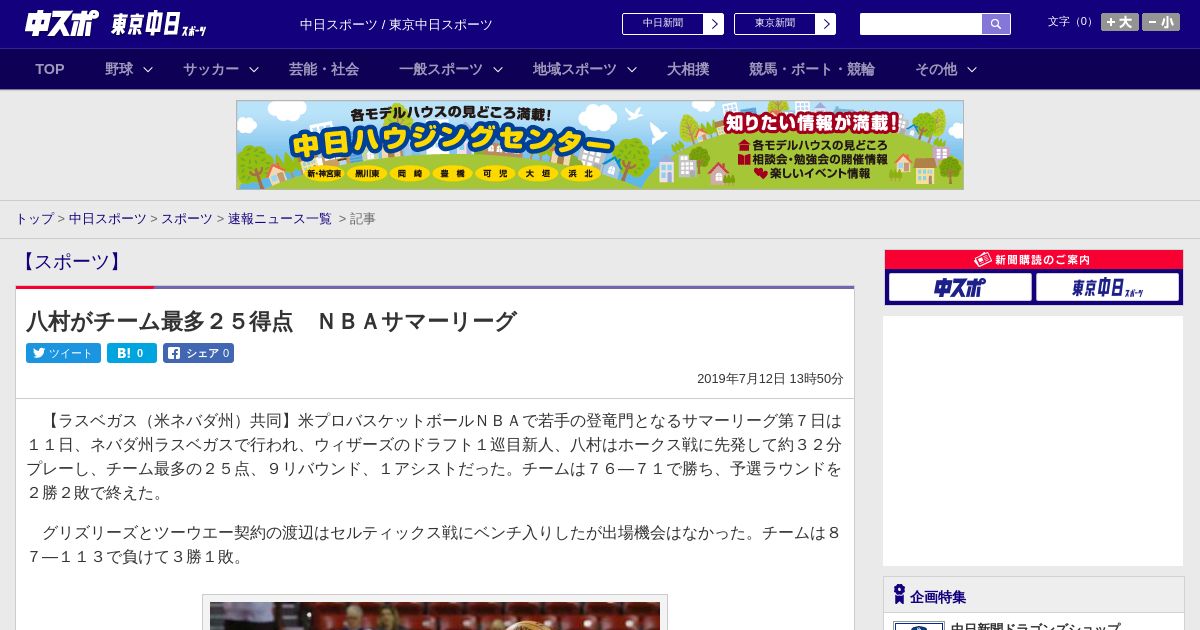
Task: Click the 中日ハウジングセンター banner ad
Action: (x=600, y=145)
